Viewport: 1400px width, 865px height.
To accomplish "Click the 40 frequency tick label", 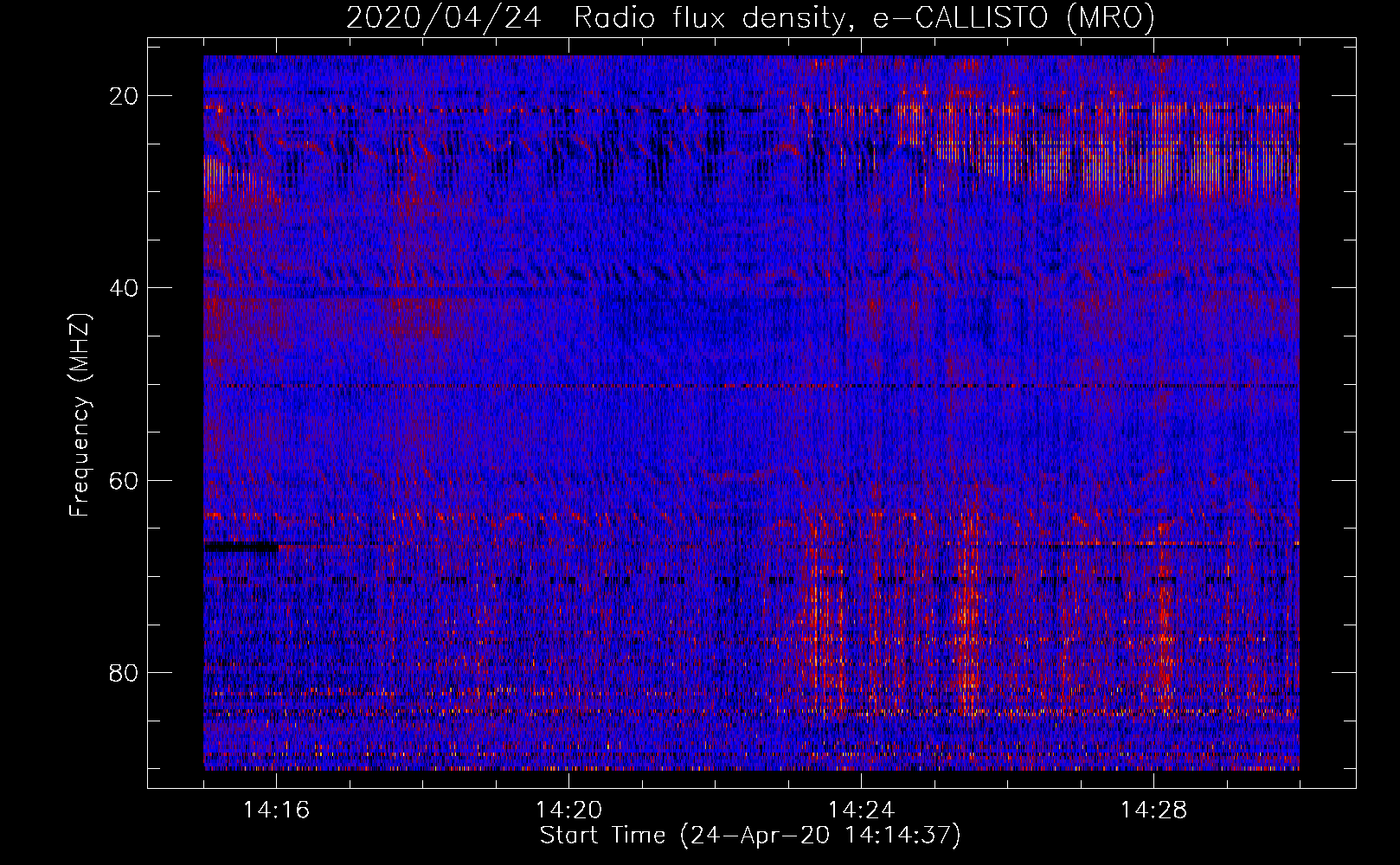I will click(x=125, y=288).
